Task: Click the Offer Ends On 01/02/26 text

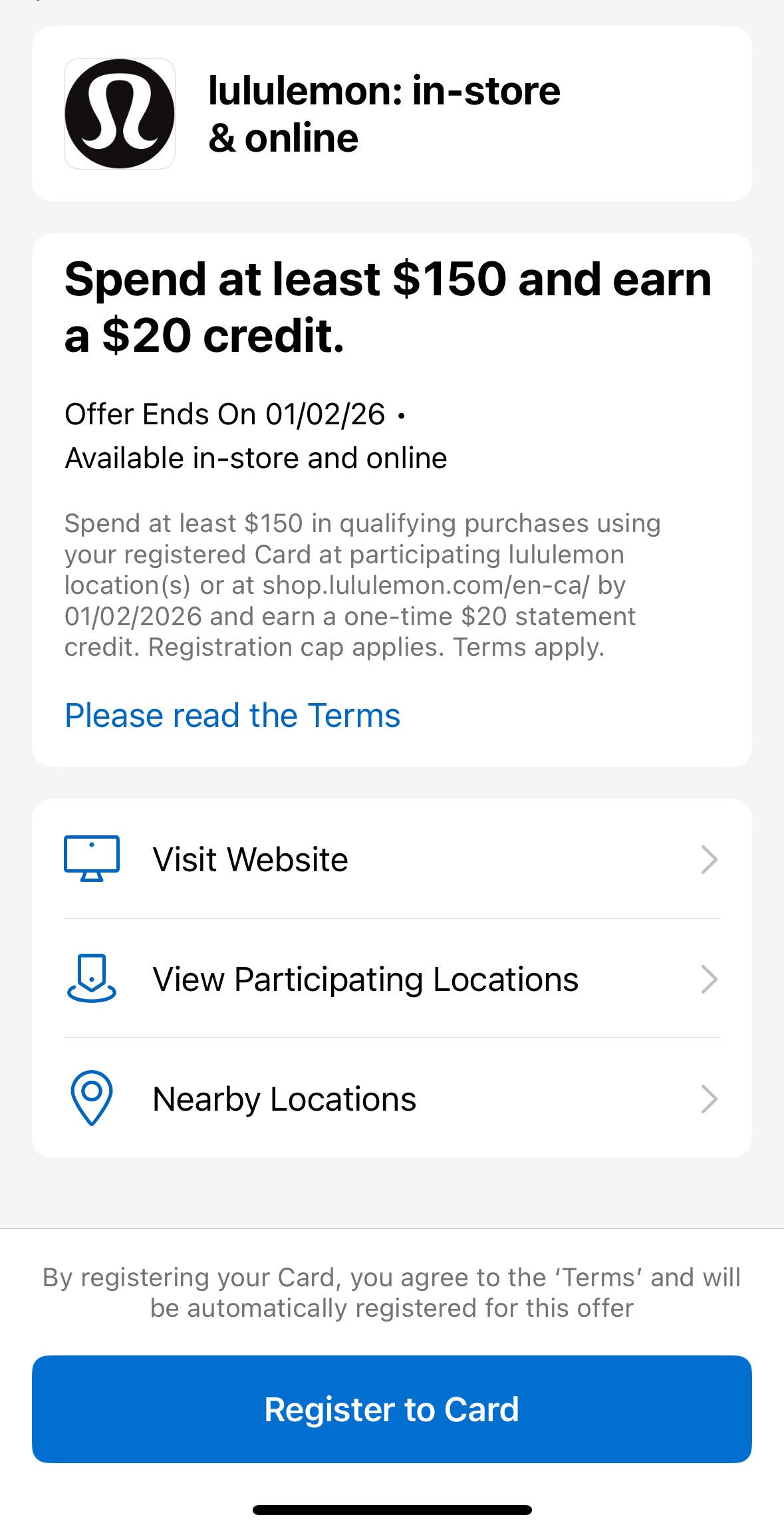Action: [225, 414]
